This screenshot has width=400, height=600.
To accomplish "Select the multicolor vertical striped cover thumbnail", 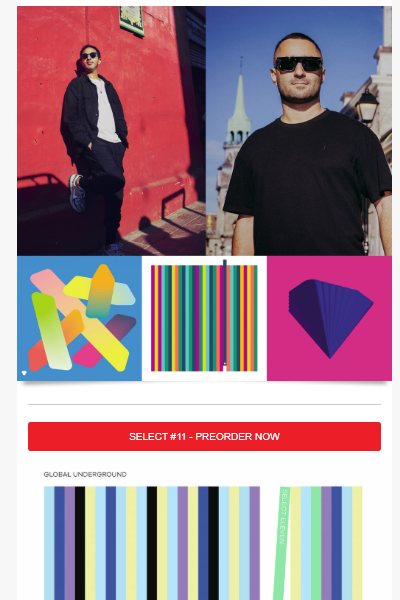I will [x=204, y=318].
